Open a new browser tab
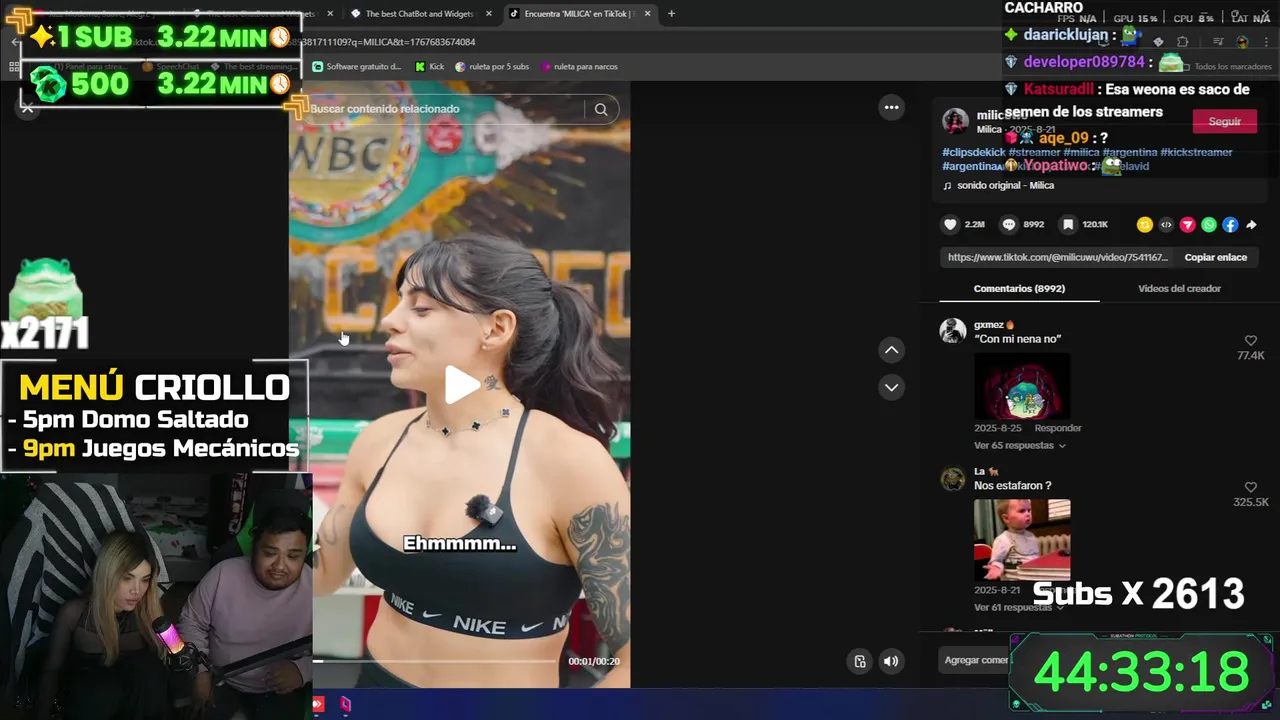The image size is (1280, 720). pyautogui.click(x=671, y=14)
